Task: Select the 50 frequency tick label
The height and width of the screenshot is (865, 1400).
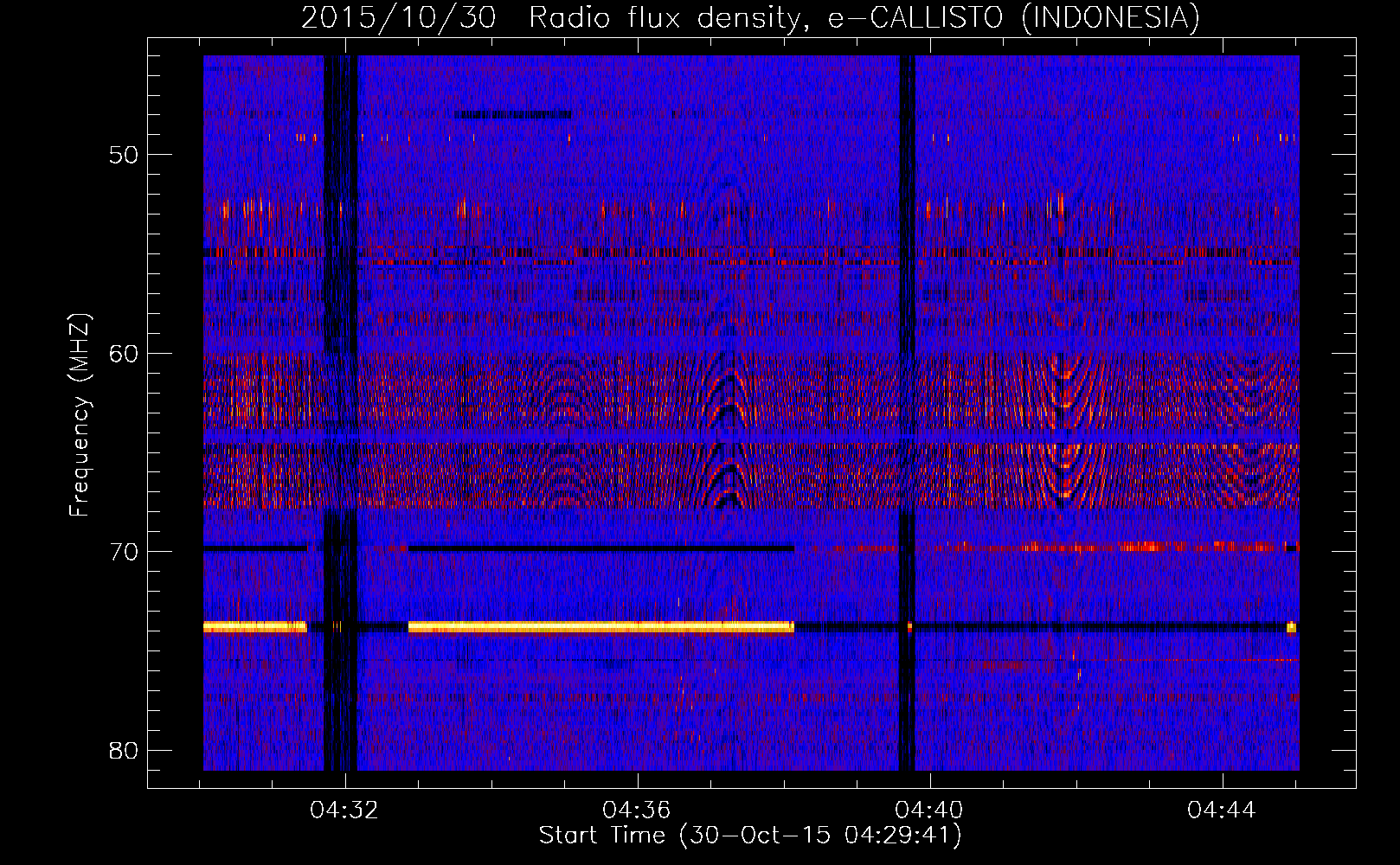Action: [x=124, y=155]
